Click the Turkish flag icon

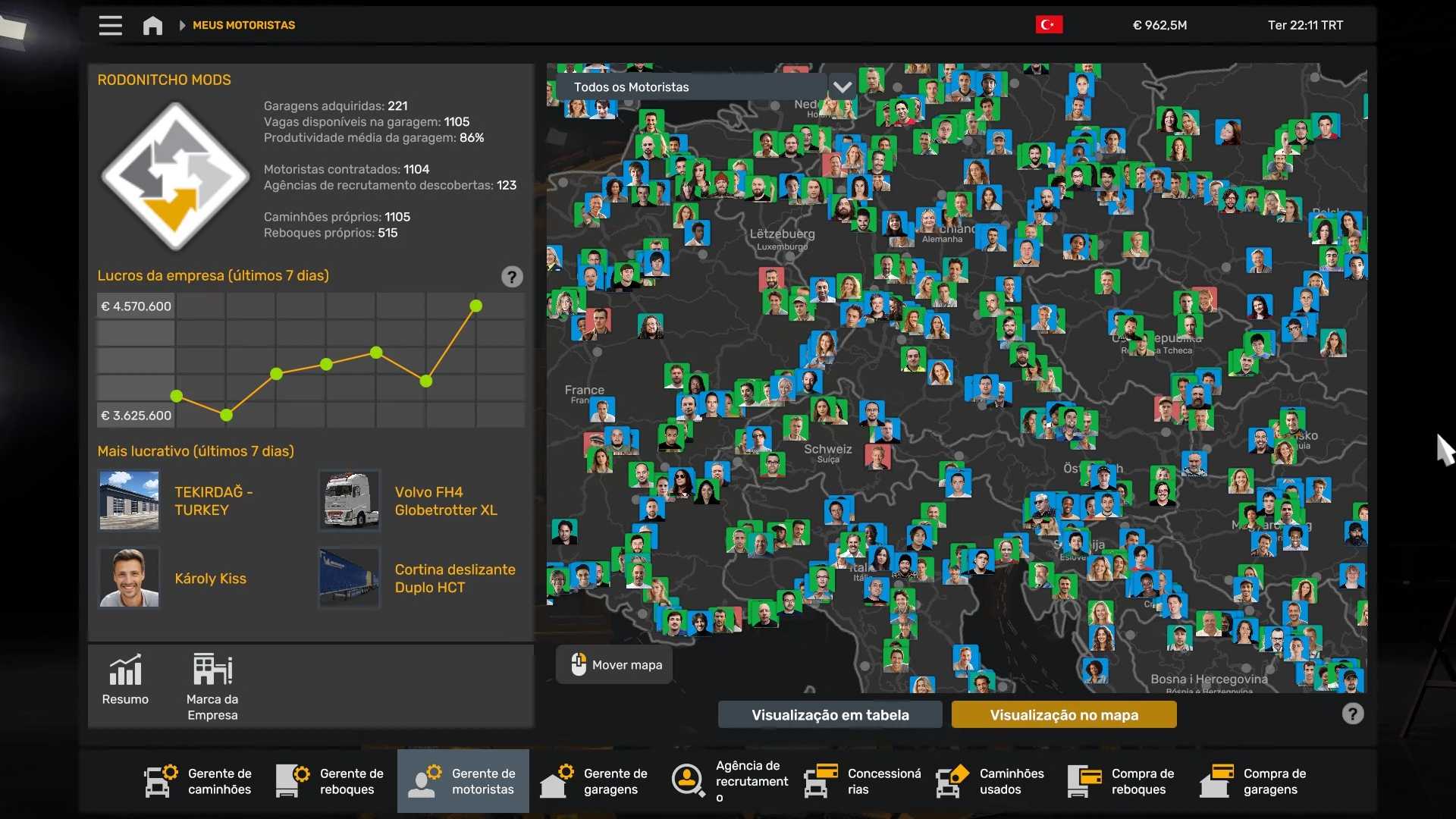pos(1049,25)
